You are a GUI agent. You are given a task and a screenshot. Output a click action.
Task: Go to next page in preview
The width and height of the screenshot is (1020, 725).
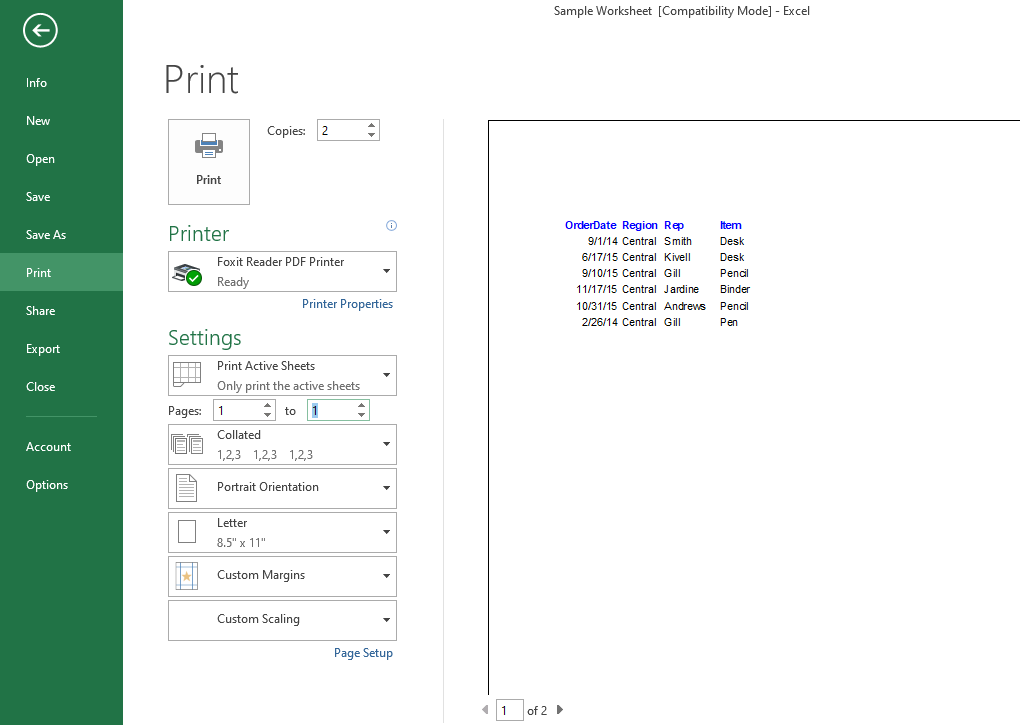point(560,710)
